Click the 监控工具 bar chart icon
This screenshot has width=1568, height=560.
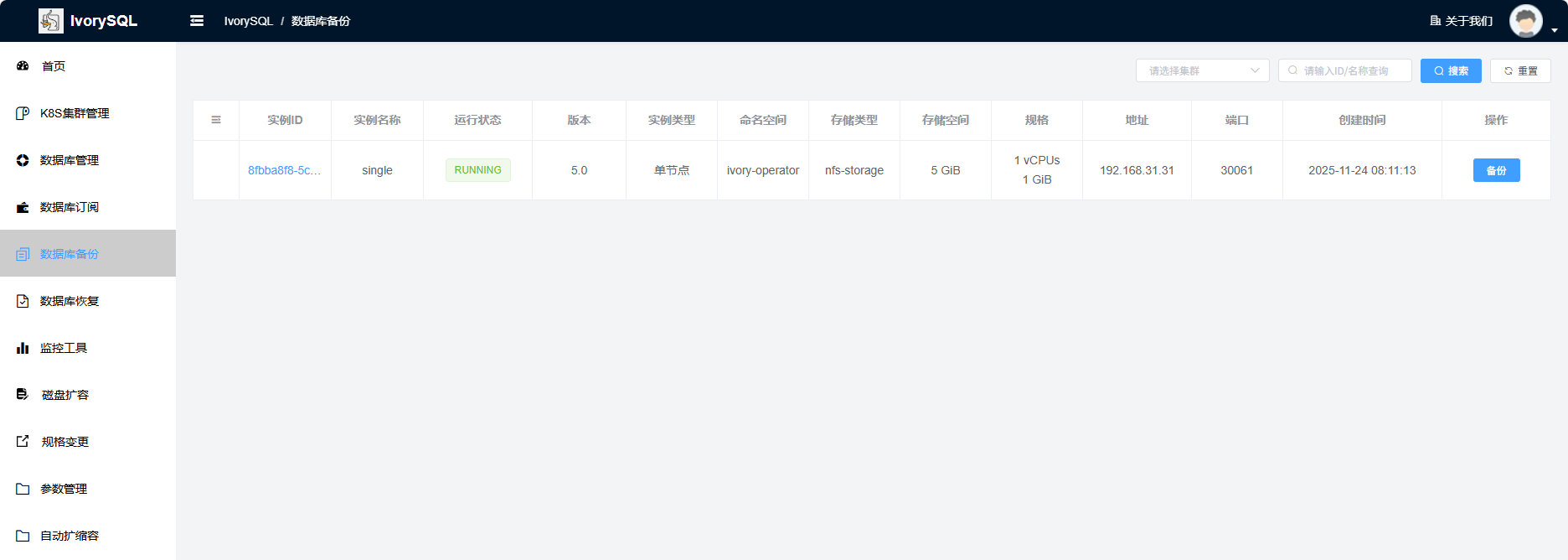pyautogui.click(x=23, y=348)
